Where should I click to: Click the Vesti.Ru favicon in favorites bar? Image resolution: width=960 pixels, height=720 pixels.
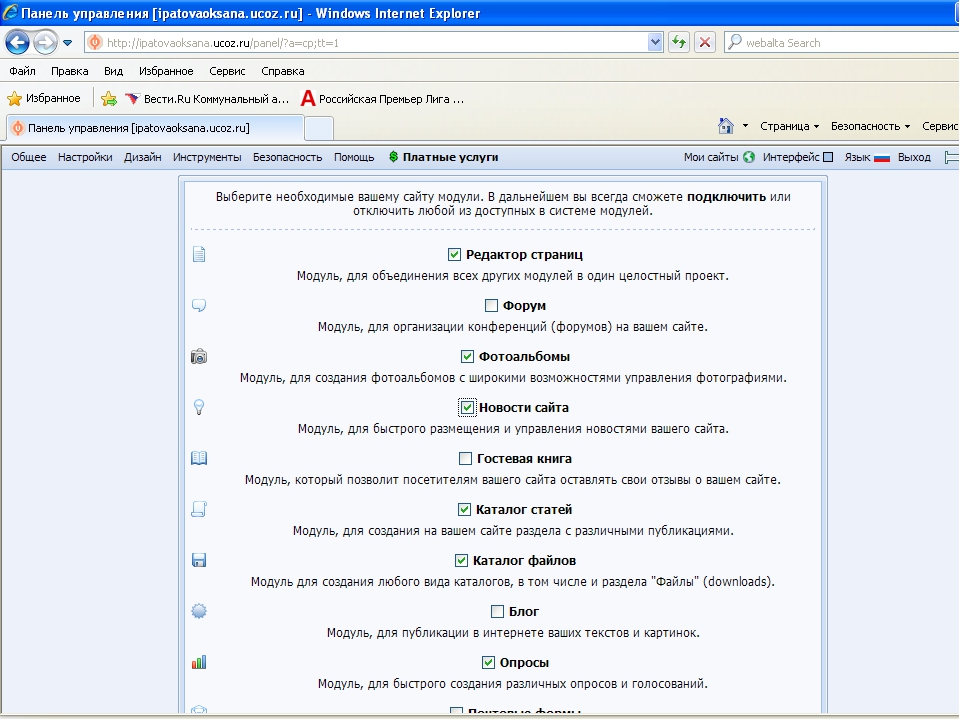click(132, 99)
